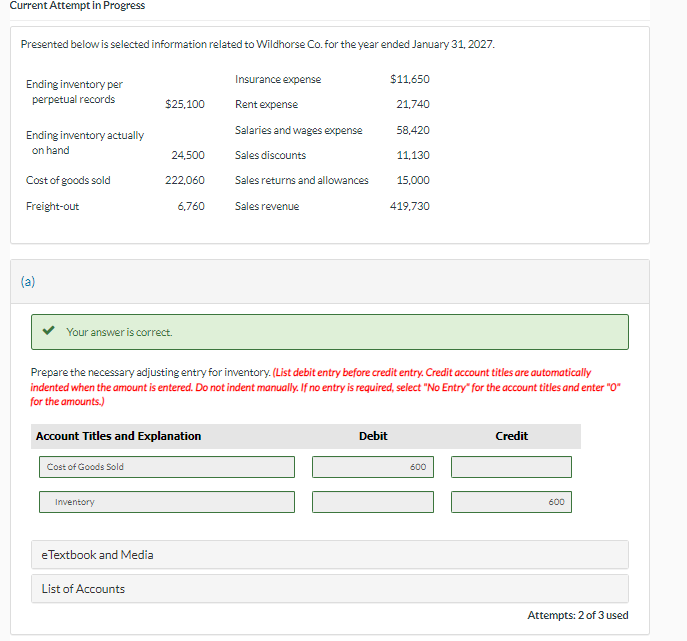The height and width of the screenshot is (641, 687).
Task: Click the 15,000 sales returns value
Action: pyautogui.click(x=413, y=180)
